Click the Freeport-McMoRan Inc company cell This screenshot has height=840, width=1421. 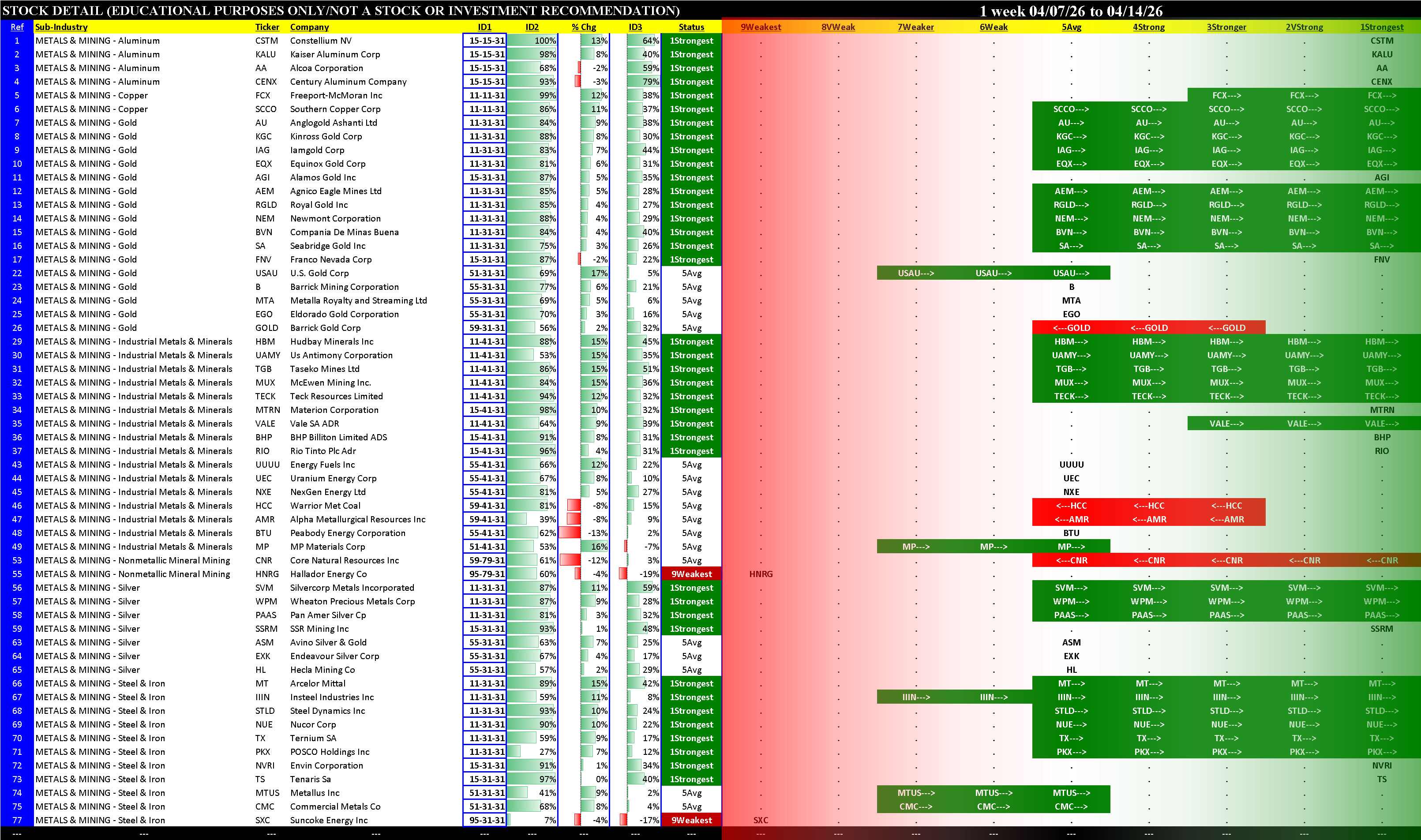pyautogui.click(x=336, y=96)
